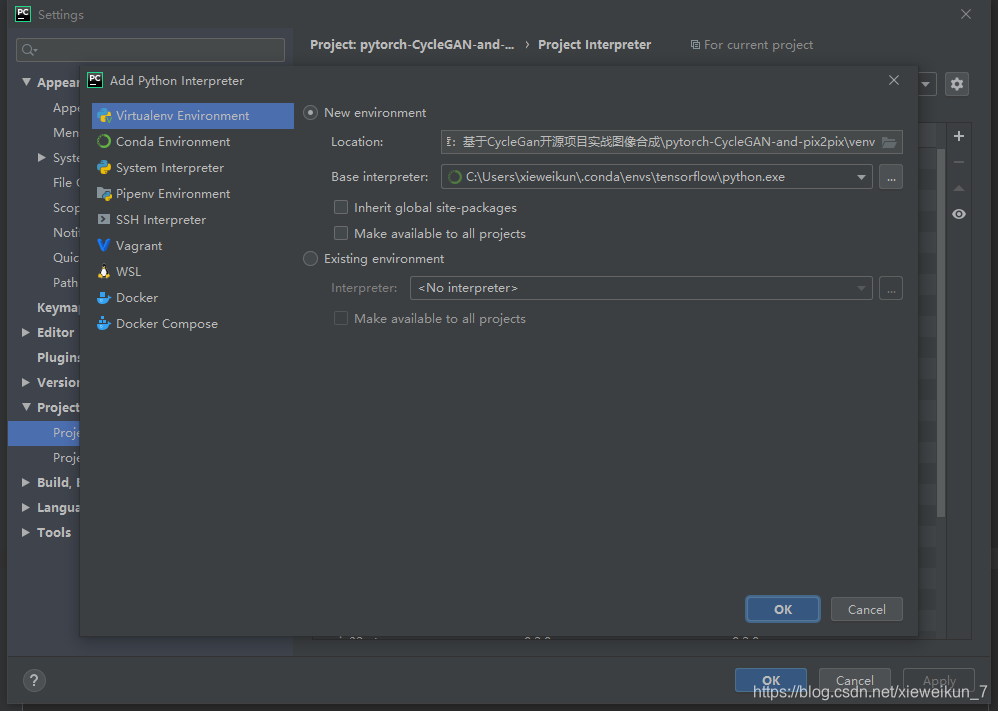Check Make available to all projects under New environment
This screenshot has width=998, height=711.
341,234
